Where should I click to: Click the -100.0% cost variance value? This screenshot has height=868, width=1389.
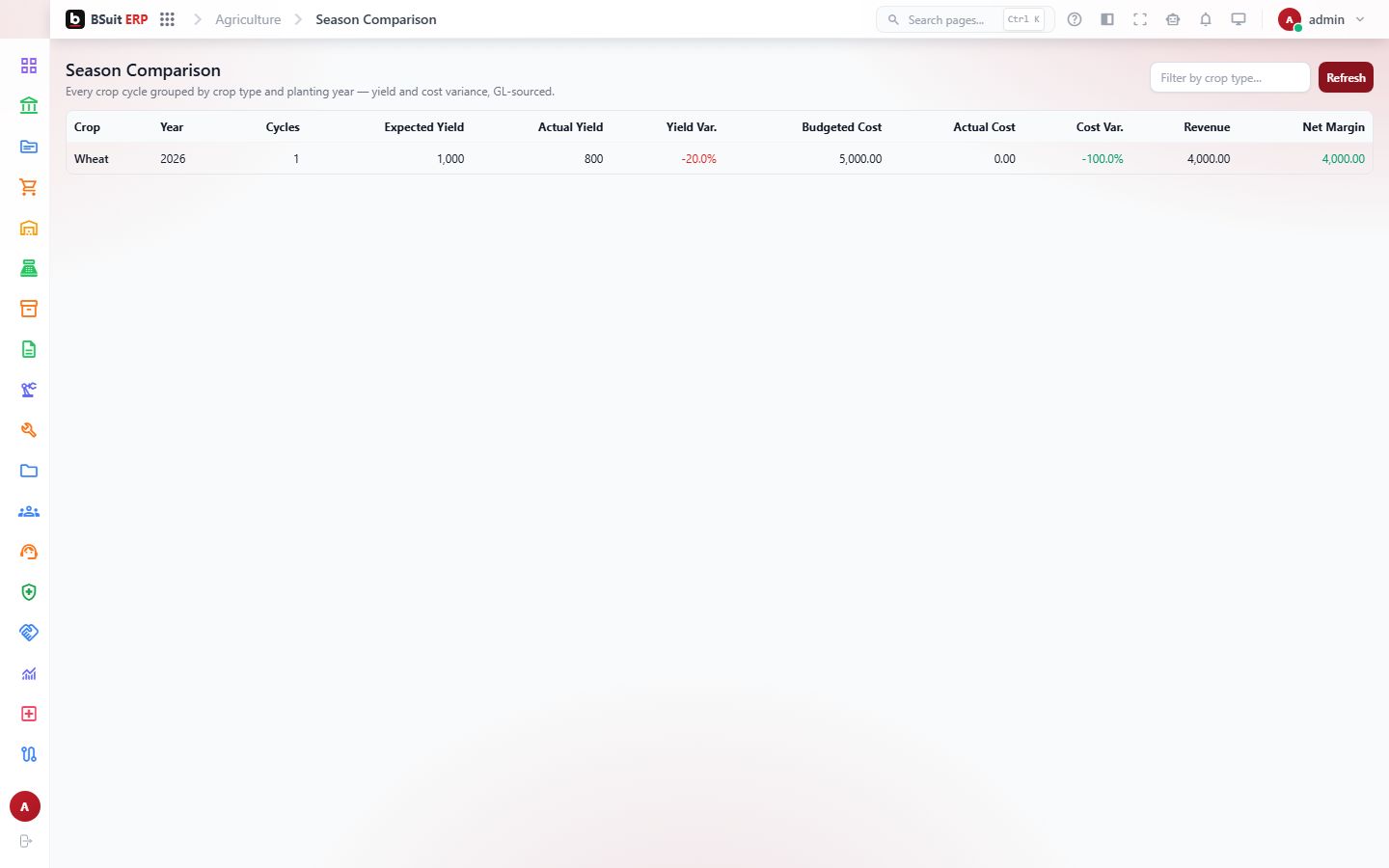pos(1103,159)
